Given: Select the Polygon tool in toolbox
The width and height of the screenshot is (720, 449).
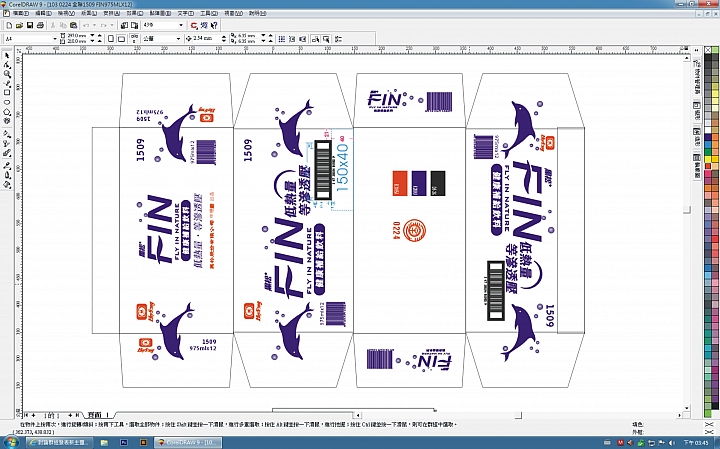Looking at the screenshot, I should (x=6, y=112).
